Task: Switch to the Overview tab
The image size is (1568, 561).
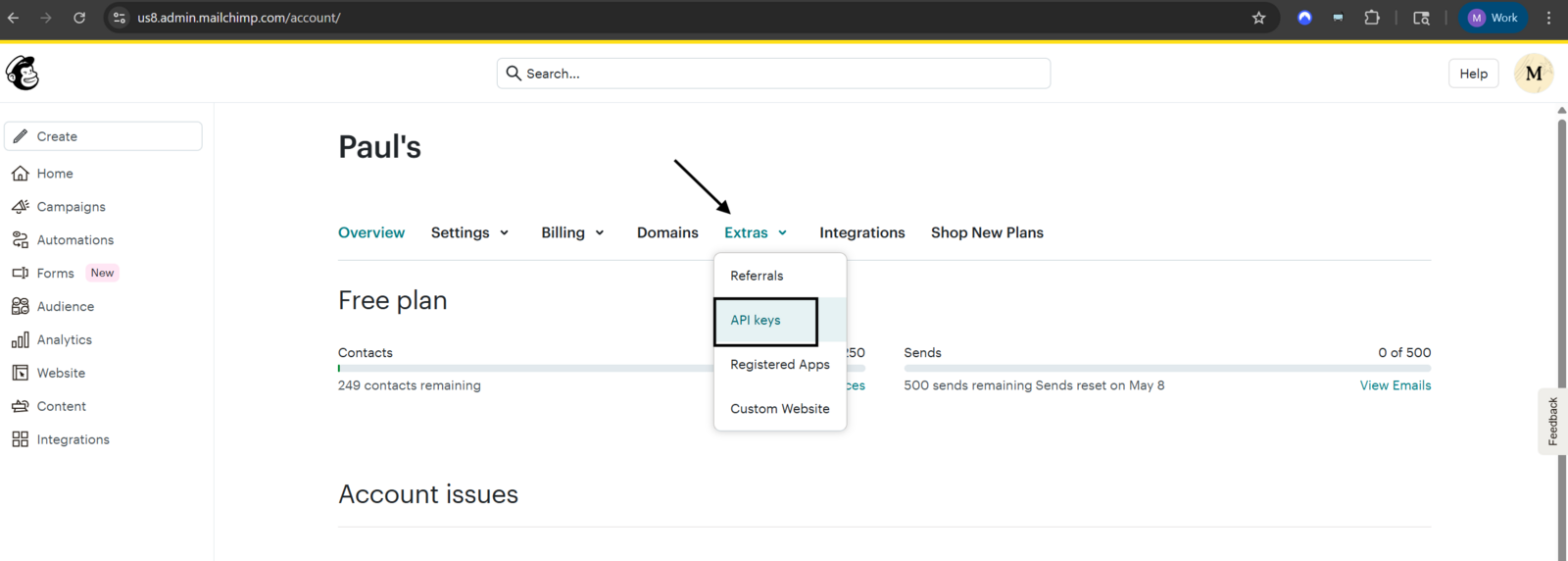Action: [x=371, y=232]
